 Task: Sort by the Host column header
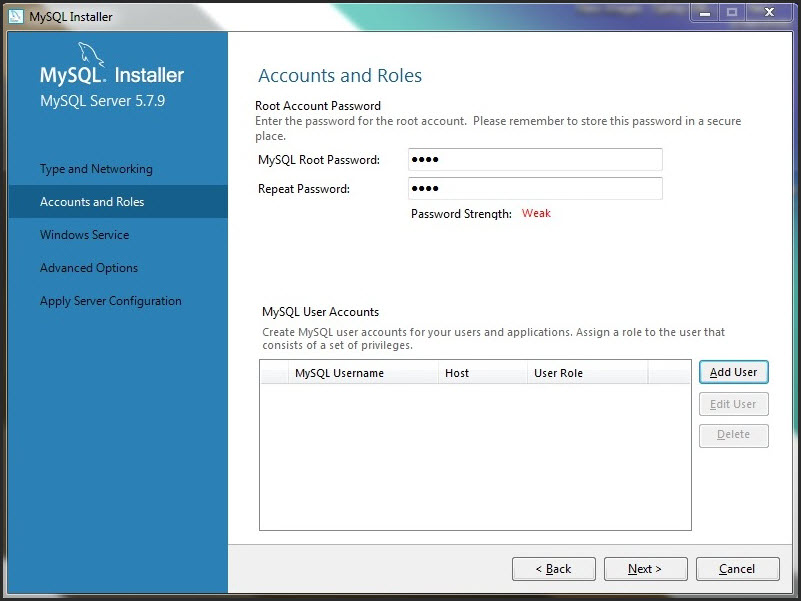[x=483, y=373]
